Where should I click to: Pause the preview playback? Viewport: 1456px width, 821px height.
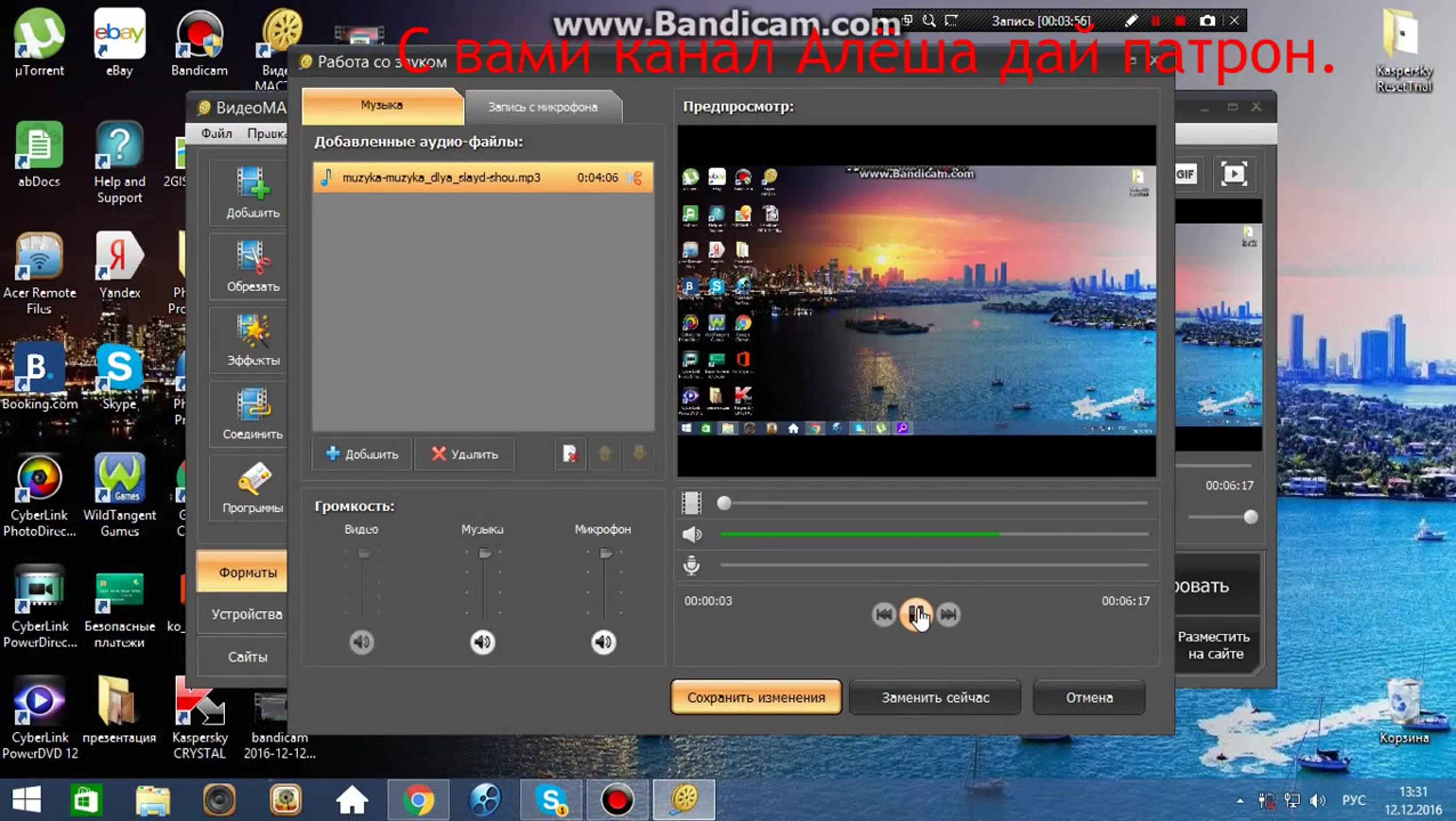916,615
